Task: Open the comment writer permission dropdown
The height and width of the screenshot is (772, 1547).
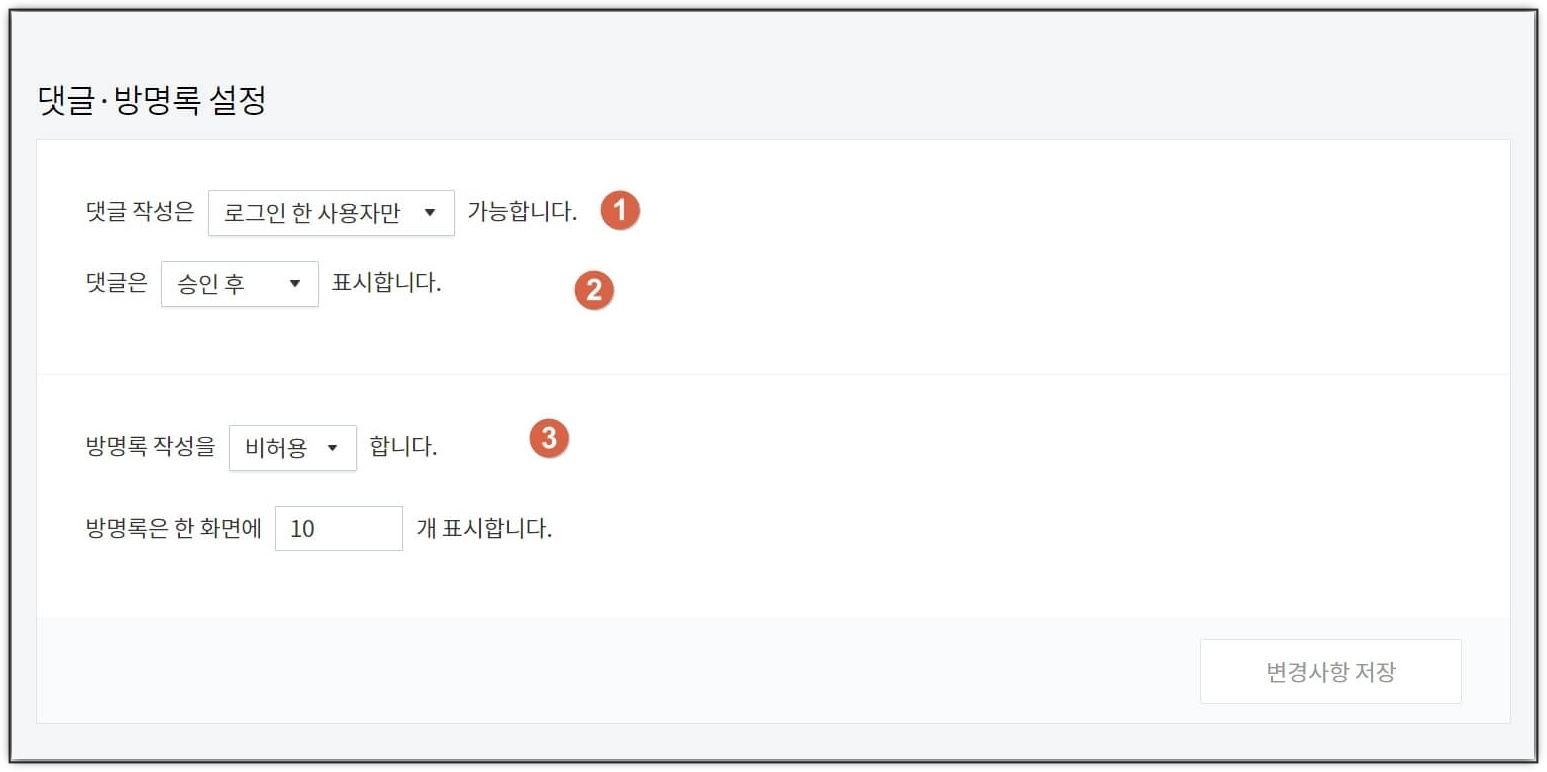Action: [x=330, y=212]
